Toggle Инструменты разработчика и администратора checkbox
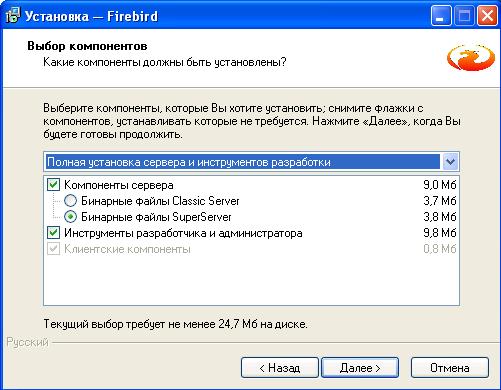 (x=53, y=233)
